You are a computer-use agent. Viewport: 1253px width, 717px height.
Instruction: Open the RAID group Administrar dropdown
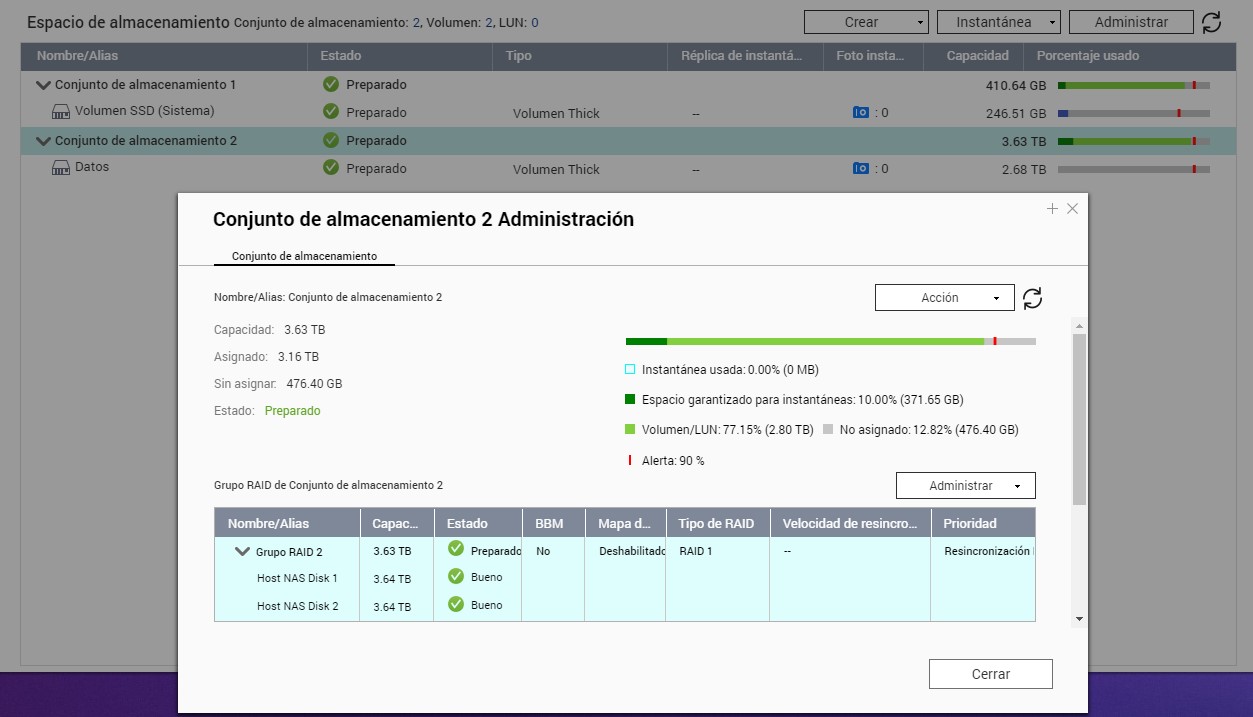coord(965,486)
